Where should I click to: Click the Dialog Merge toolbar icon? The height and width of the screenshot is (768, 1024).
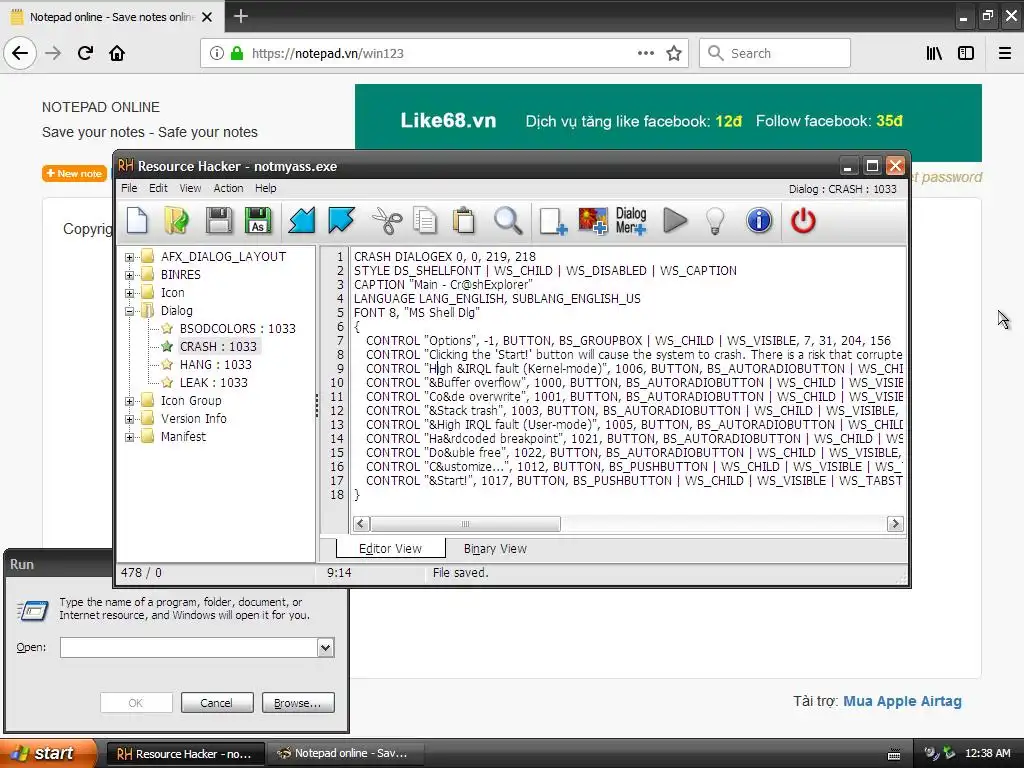(x=631, y=221)
